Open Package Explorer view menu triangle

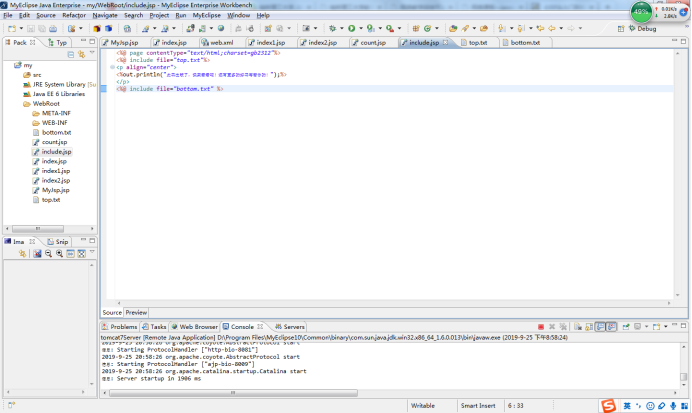coord(92,53)
